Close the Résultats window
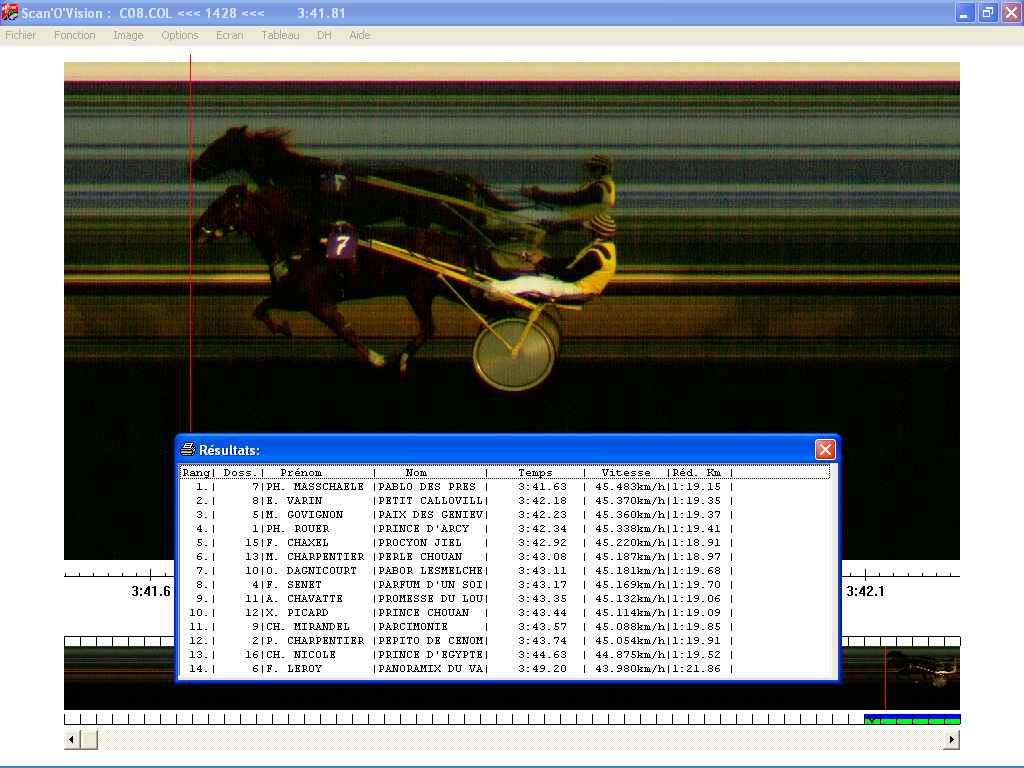1024x768 pixels. 825,449
